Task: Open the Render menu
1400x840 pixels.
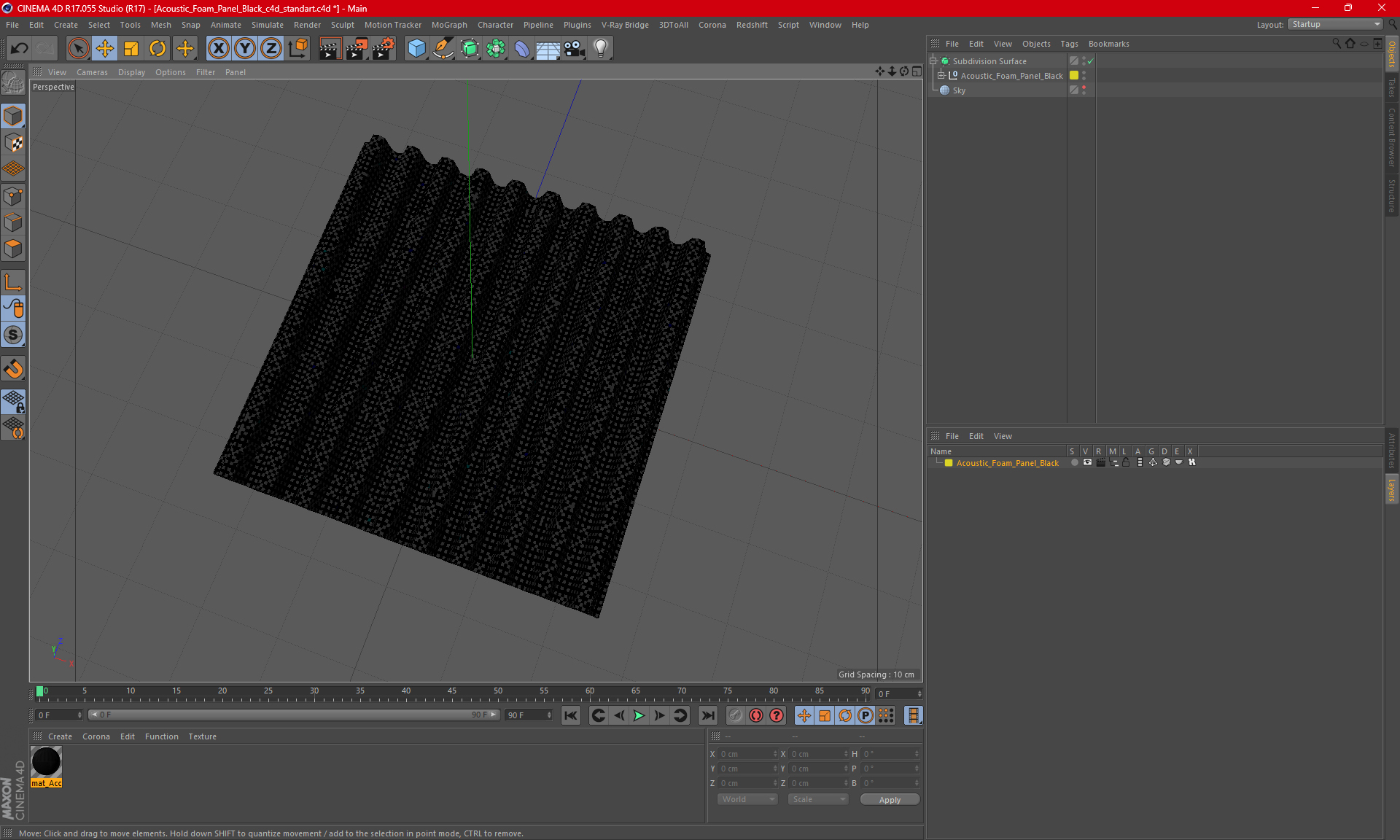Action: click(x=307, y=25)
